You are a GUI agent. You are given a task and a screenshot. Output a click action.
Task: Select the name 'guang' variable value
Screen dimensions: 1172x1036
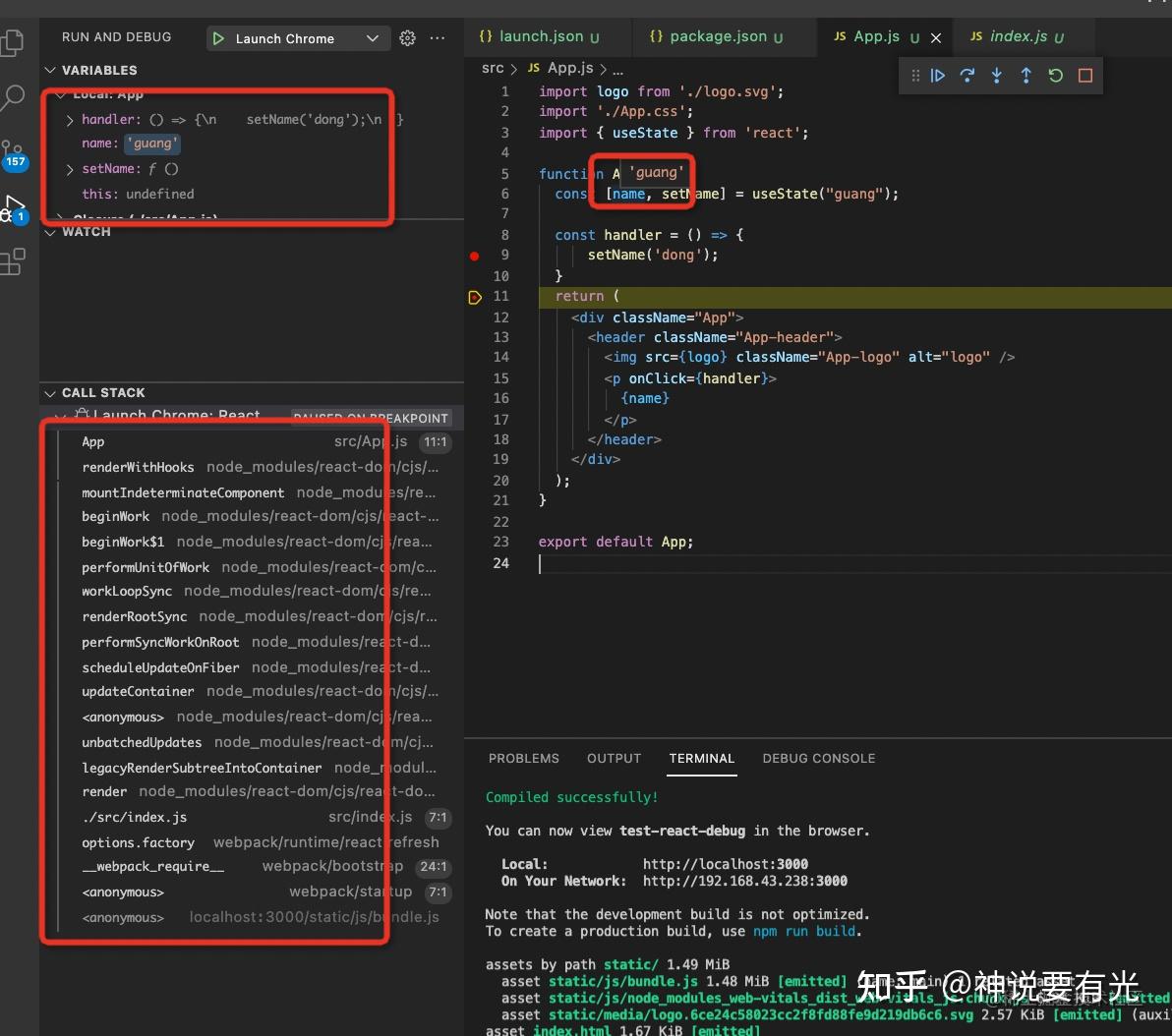point(152,143)
